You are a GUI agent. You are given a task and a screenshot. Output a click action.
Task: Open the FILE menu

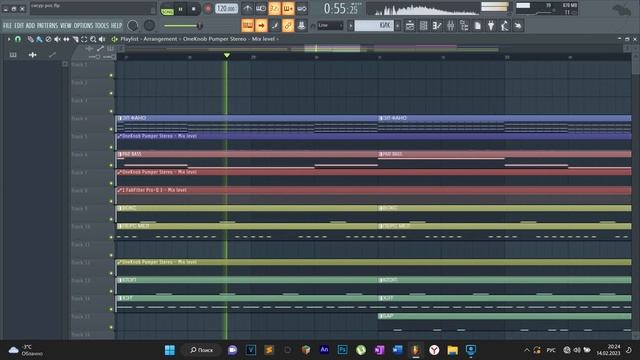point(7,25)
